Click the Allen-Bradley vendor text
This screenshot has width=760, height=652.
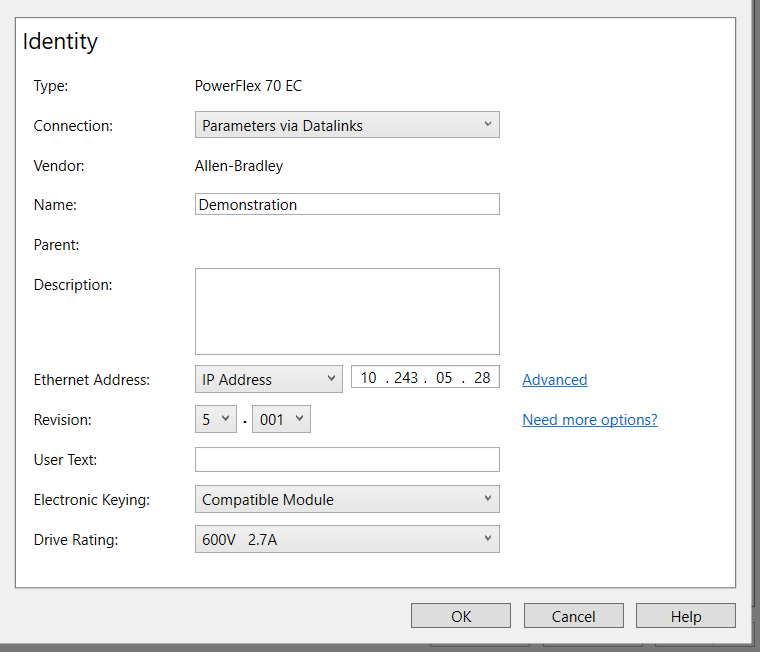[238, 166]
